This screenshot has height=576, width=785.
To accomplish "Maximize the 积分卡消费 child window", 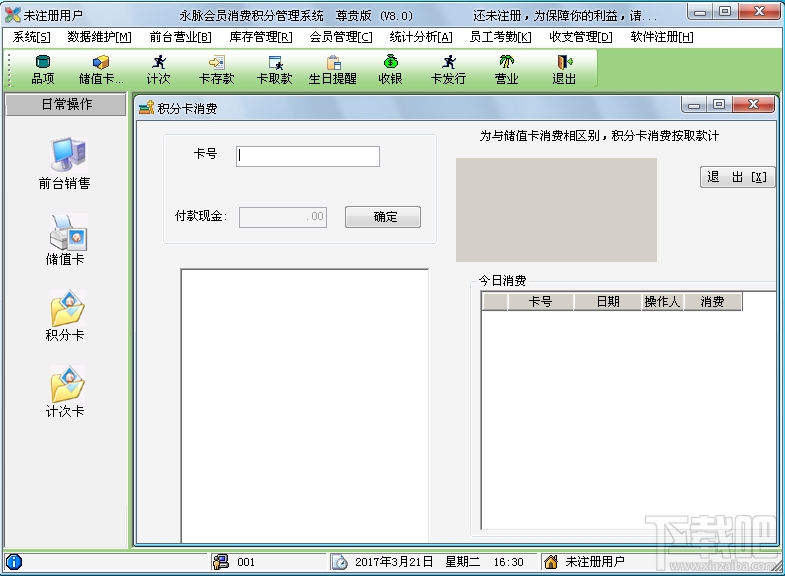I will pos(719,105).
